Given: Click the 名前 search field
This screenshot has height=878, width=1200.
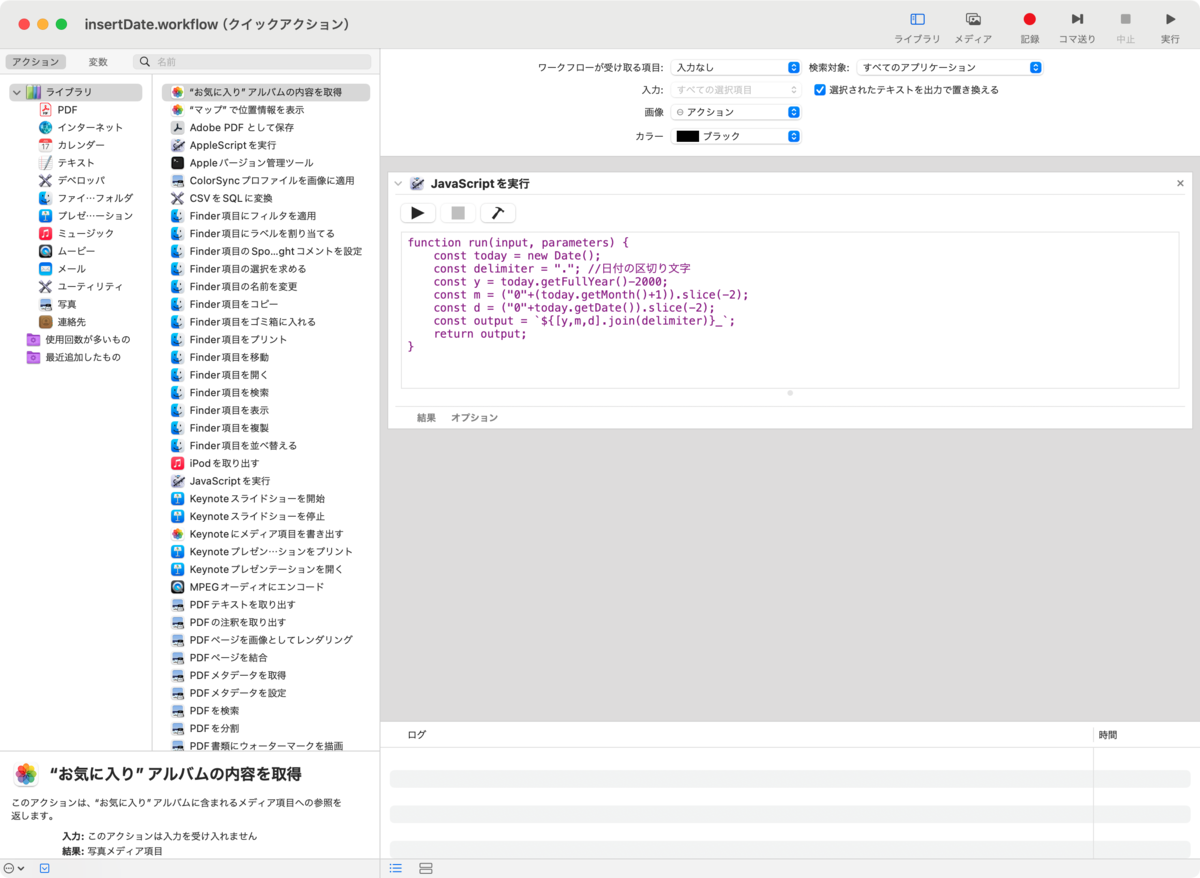Looking at the screenshot, I should (253, 62).
